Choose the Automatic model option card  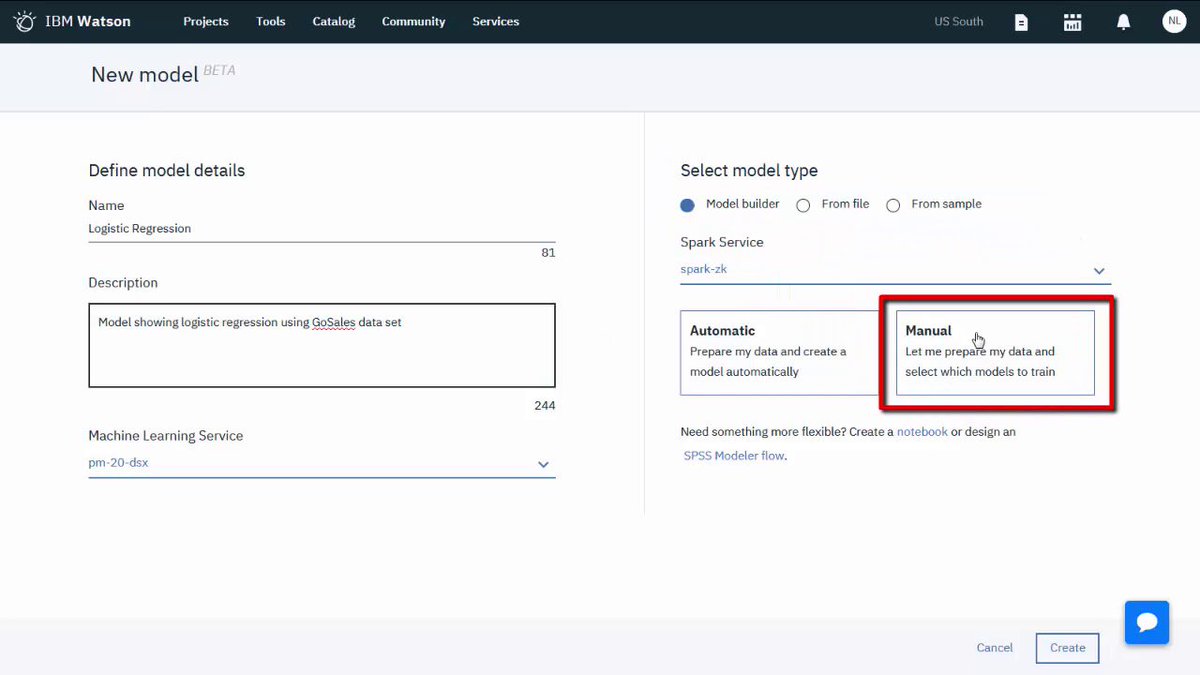pos(780,352)
